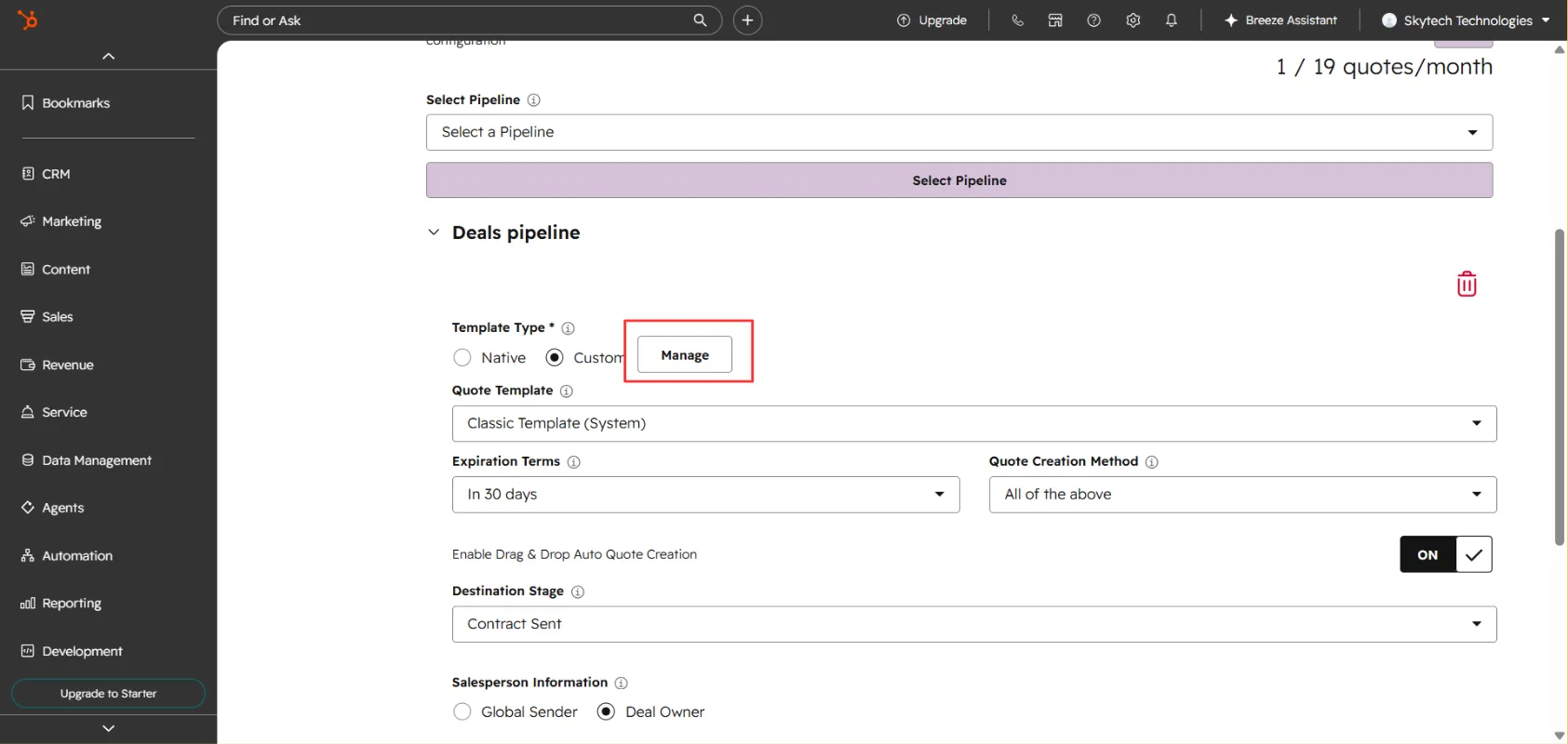Click the Upgrade arrow icon
The height and width of the screenshot is (744, 1568).
point(903,20)
